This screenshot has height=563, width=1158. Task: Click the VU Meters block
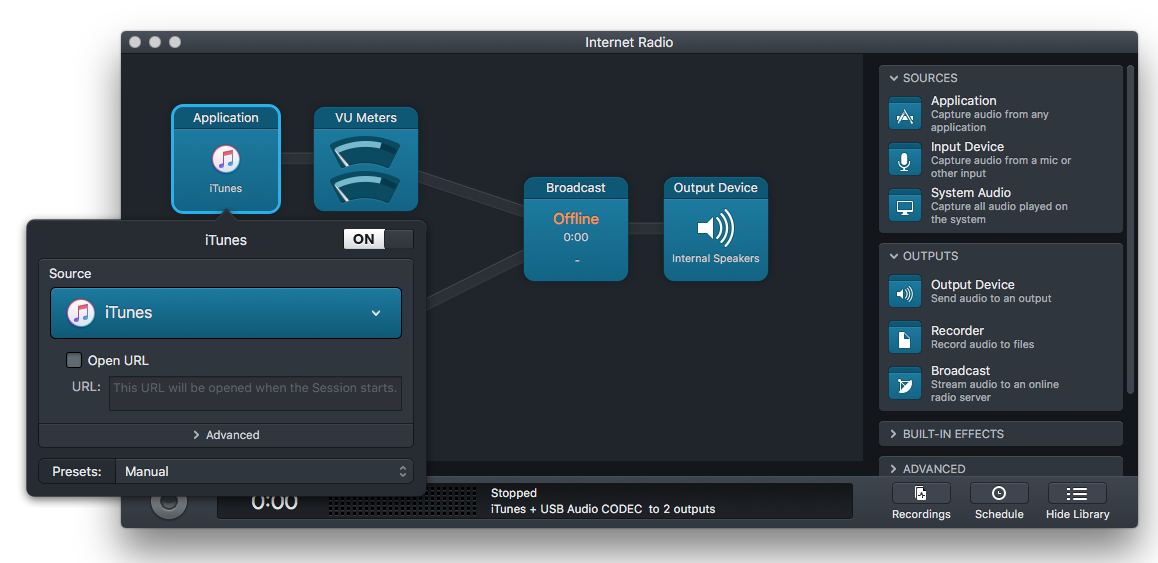pyautogui.click(x=366, y=159)
